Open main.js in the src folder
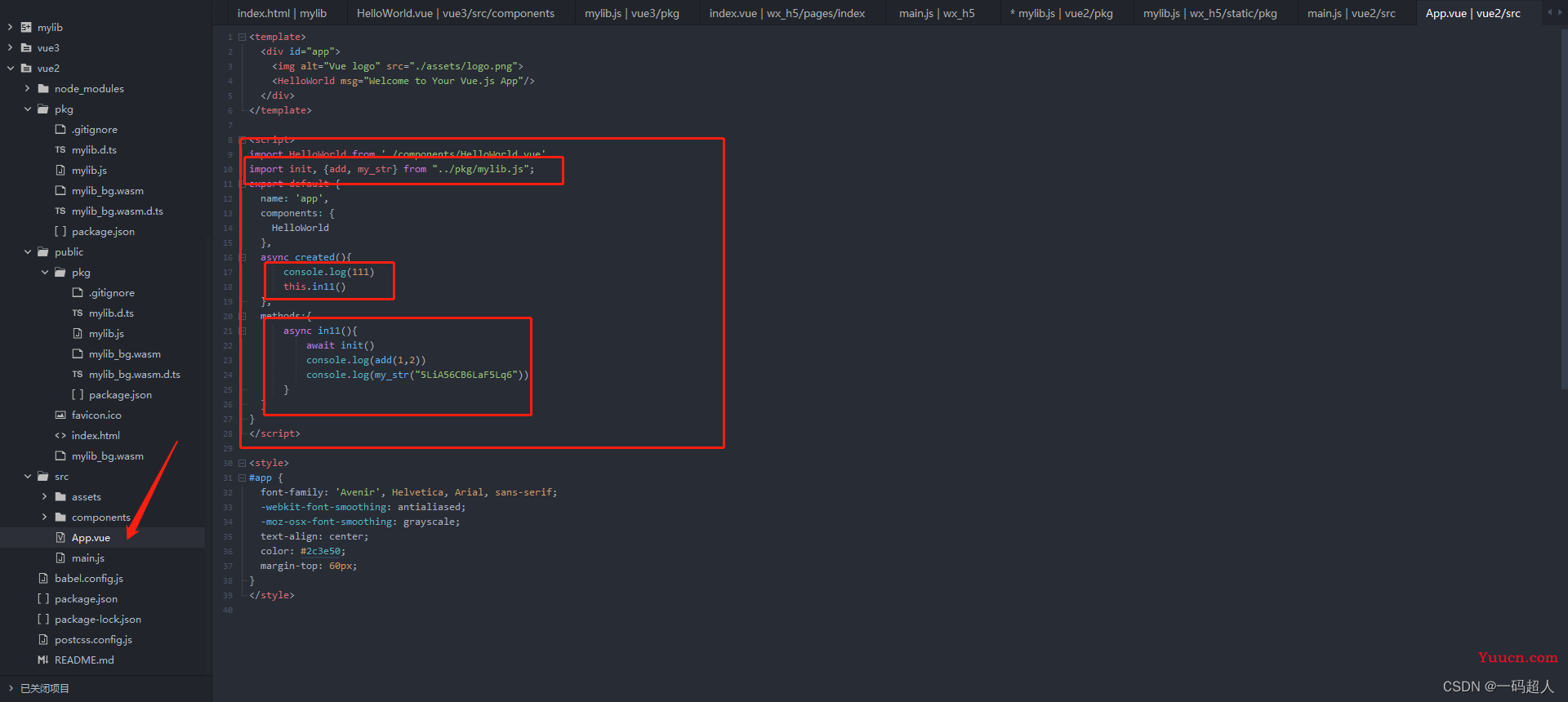The width and height of the screenshot is (1568, 702). point(88,558)
